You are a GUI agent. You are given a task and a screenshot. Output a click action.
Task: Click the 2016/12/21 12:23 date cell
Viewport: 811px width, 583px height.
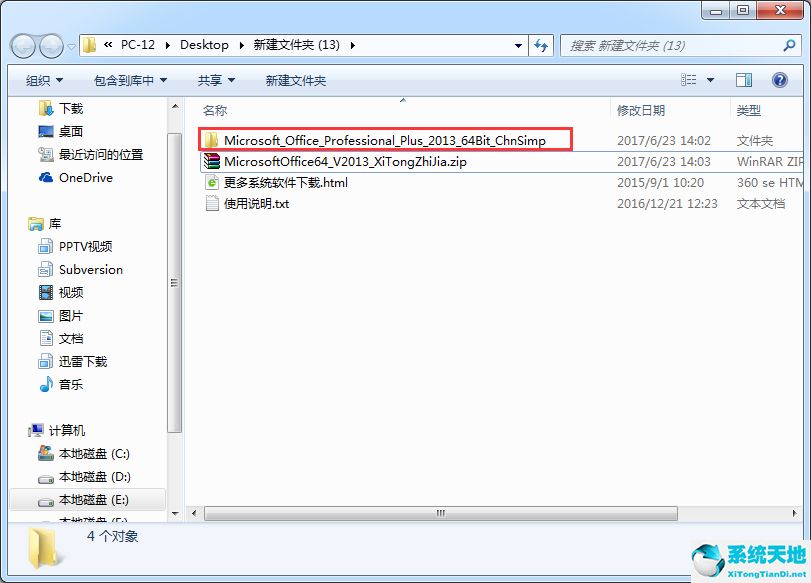[667, 204]
